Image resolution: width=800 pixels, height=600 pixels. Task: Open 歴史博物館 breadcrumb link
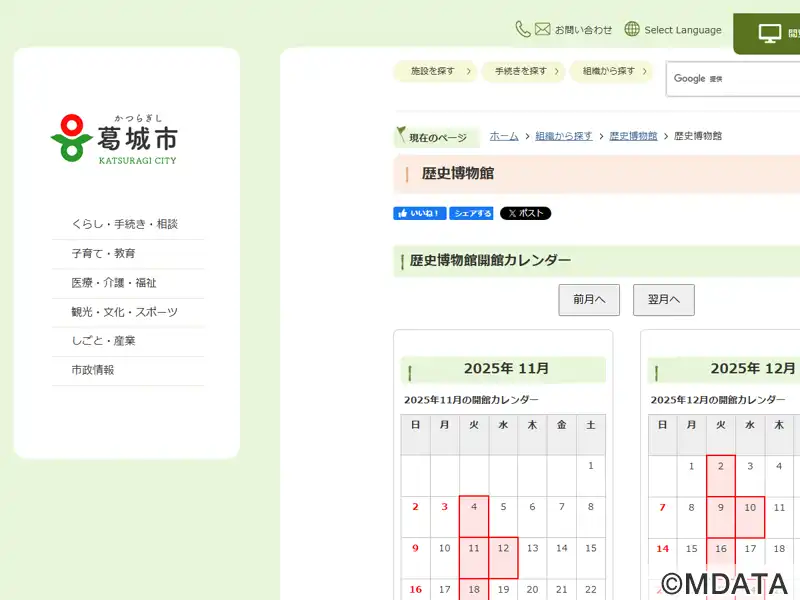click(633, 136)
